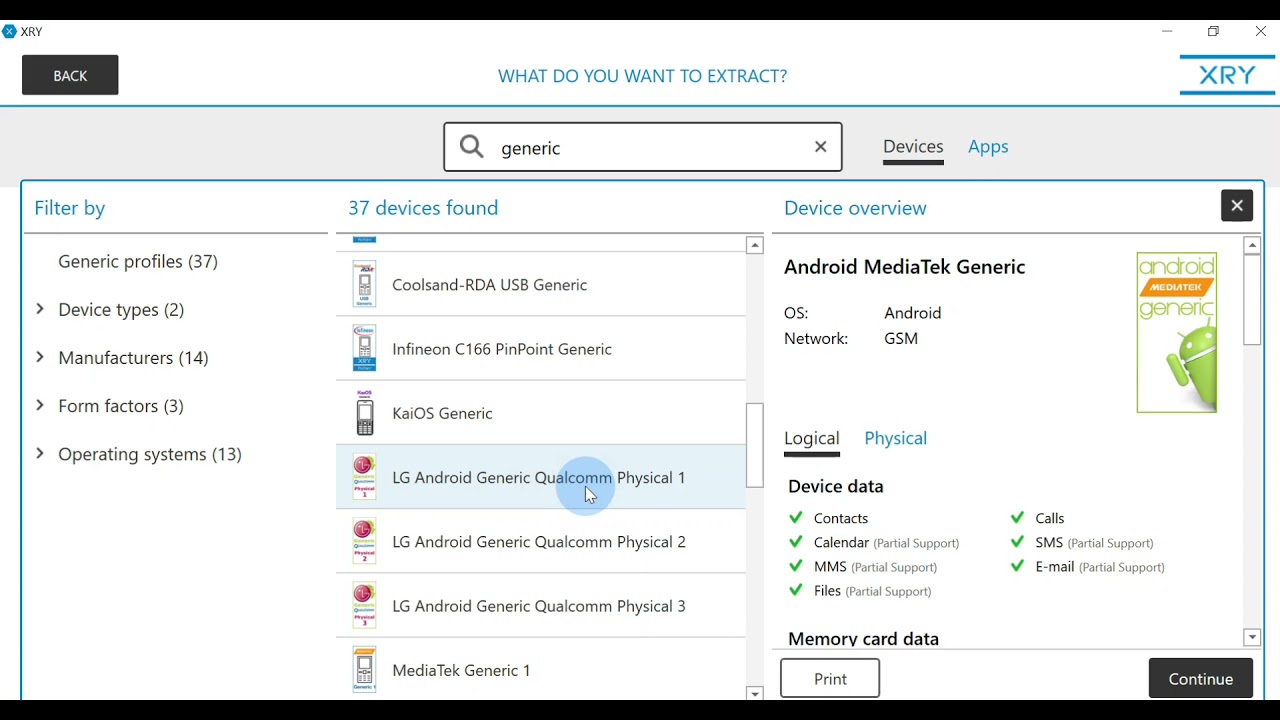The width and height of the screenshot is (1280, 720).
Task: Click the Device data heading
Action: pos(836,487)
